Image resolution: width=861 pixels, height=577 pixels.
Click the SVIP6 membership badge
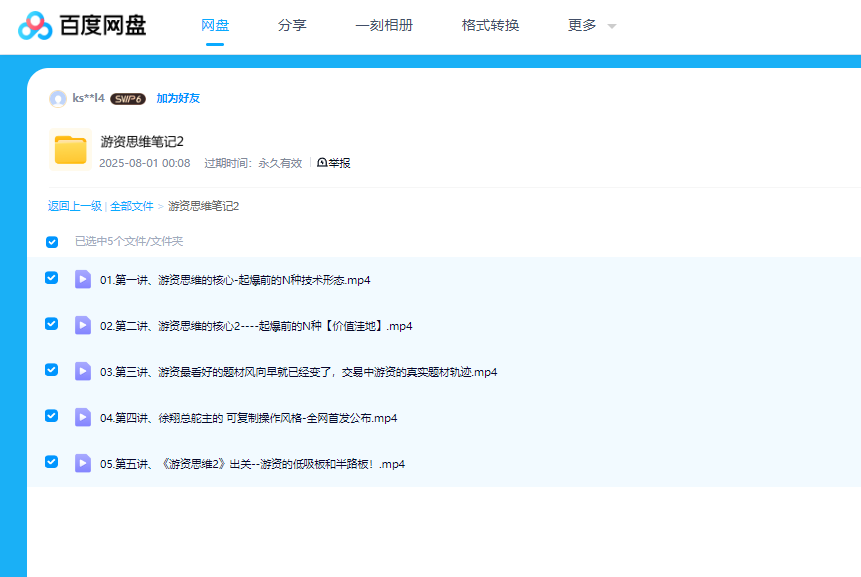point(128,99)
